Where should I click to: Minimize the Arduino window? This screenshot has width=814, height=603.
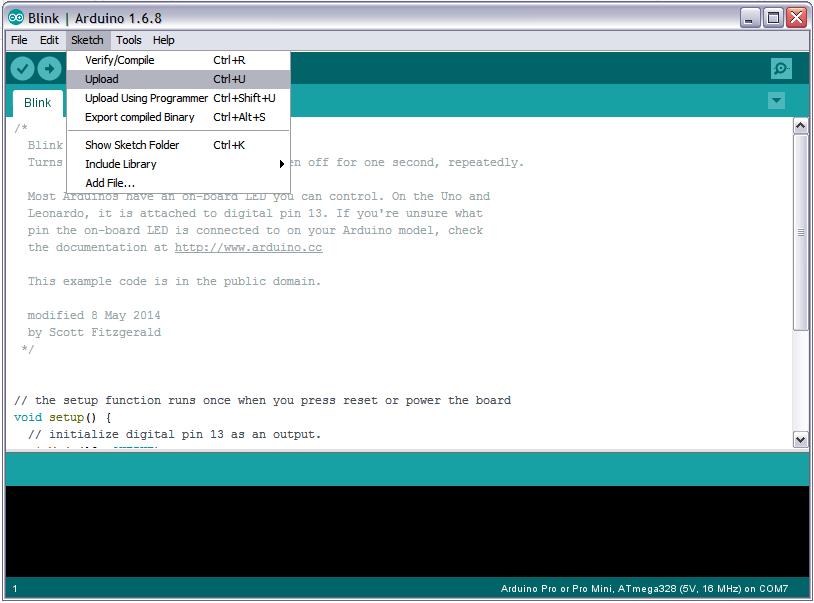point(749,19)
